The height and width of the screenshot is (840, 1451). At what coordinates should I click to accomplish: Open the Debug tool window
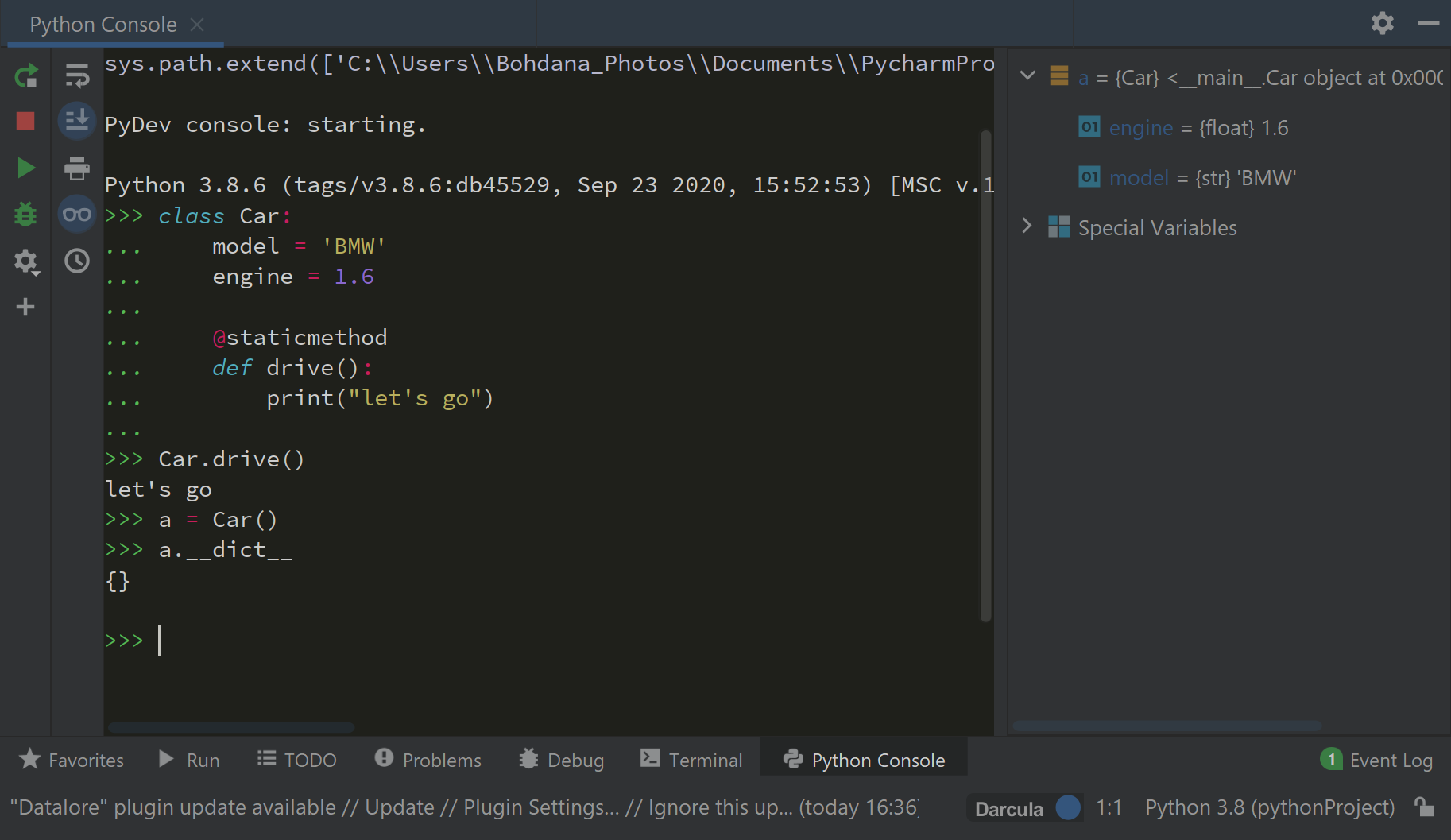click(561, 760)
